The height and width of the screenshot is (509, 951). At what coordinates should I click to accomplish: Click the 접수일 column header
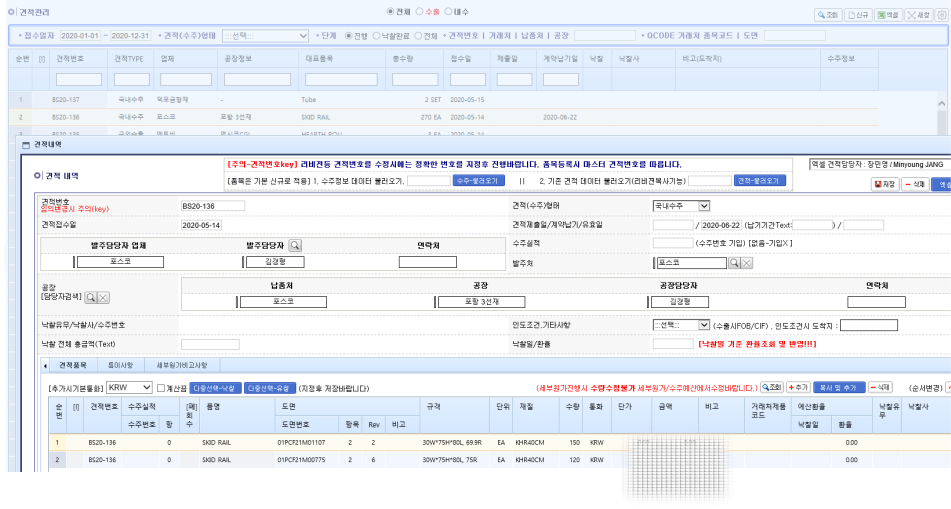[460, 59]
